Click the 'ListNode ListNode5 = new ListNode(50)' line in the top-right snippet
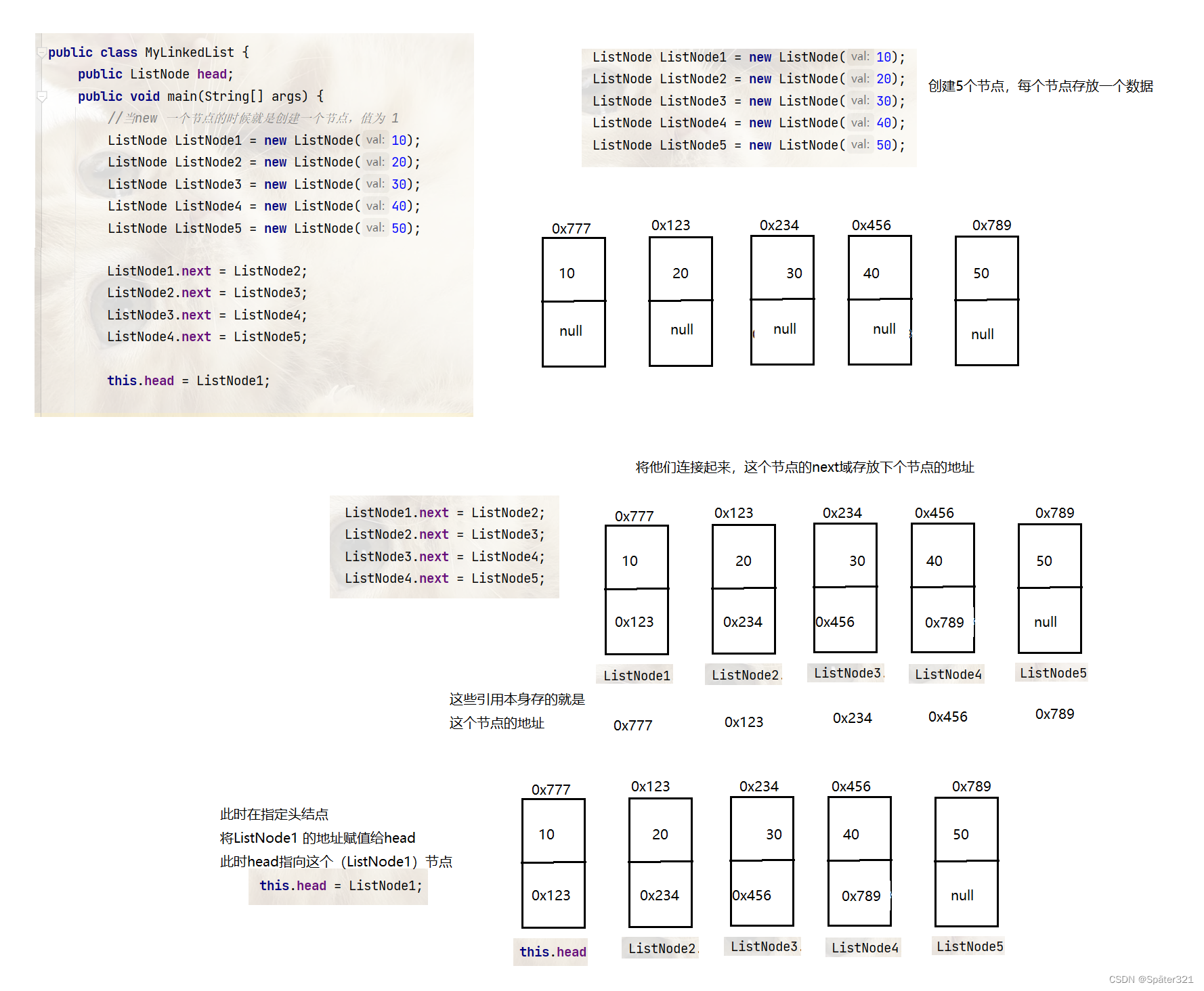1204x991 pixels. 748,146
